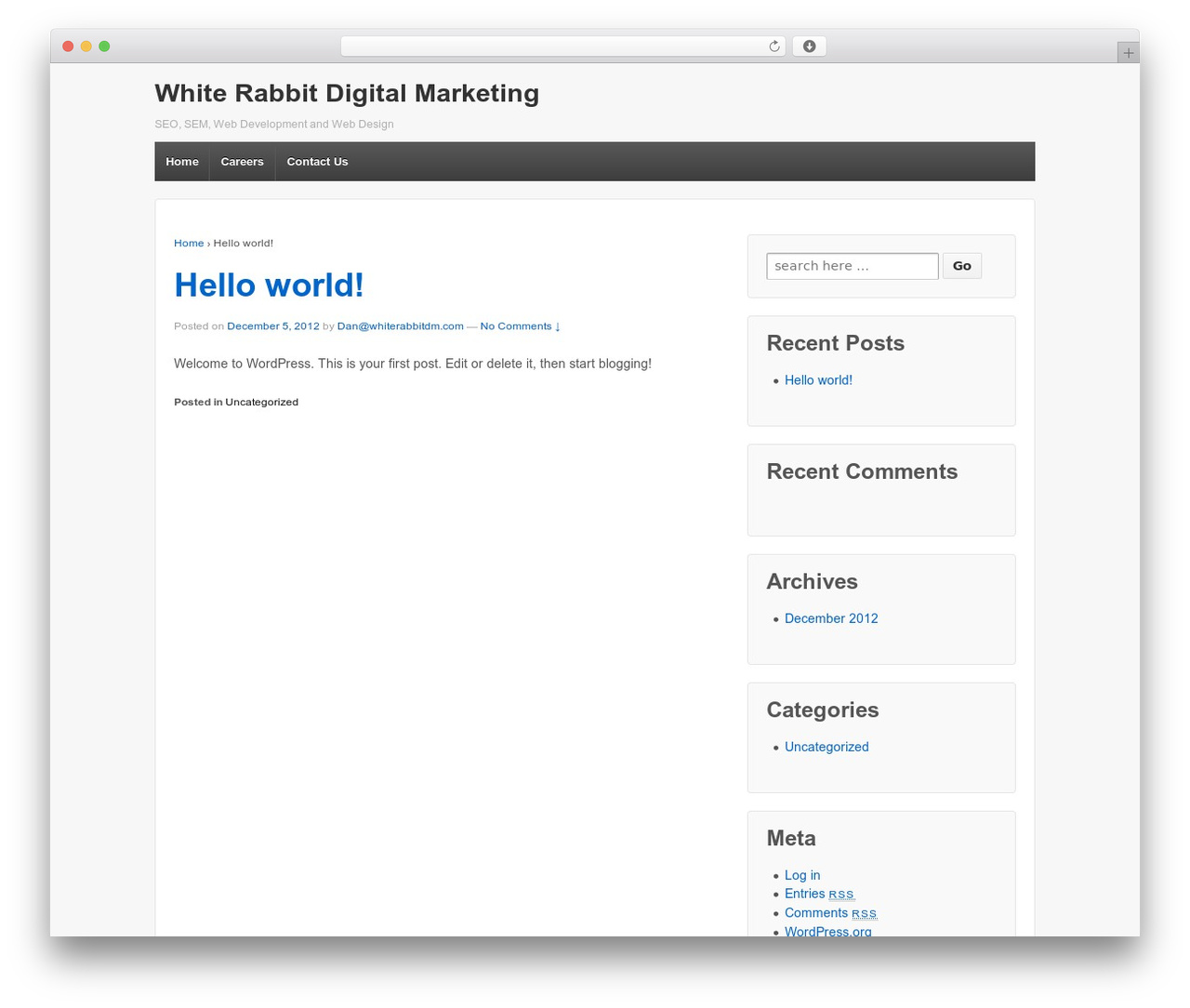1190x1008 pixels.
Task: Submit search with the Go button
Action: coord(962,266)
